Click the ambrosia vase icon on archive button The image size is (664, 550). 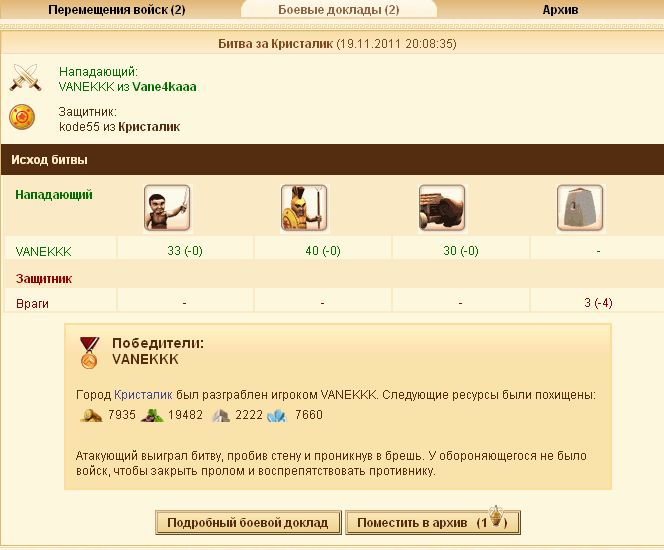496,516
